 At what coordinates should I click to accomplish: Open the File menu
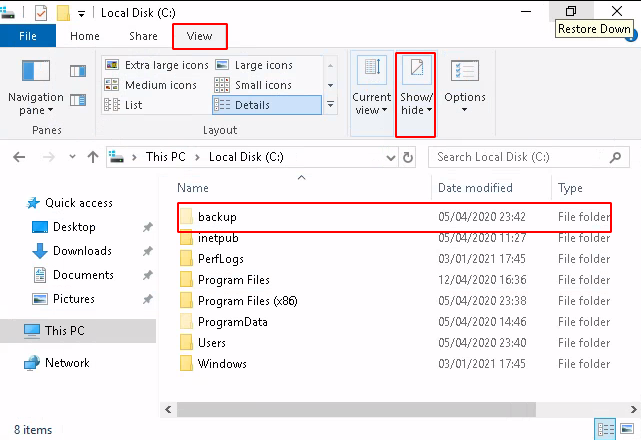coord(28,36)
